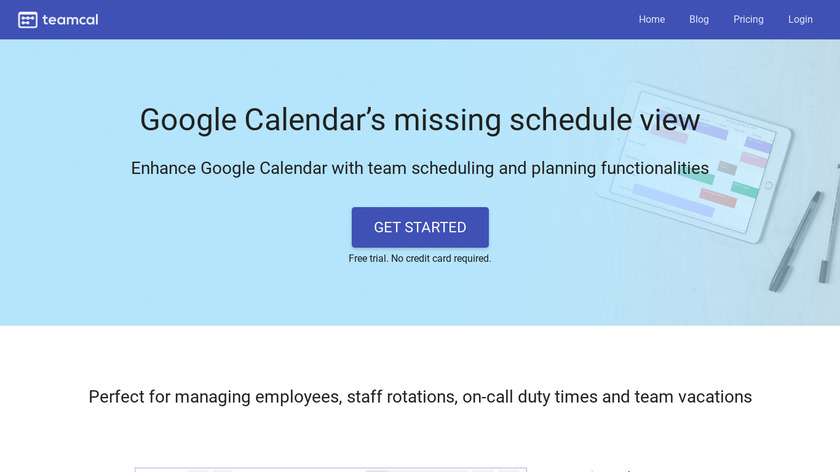Click the "Perfect for managing employees" heading
Image resolution: width=840 pixels, height=472 pixels.
point(420,397)
